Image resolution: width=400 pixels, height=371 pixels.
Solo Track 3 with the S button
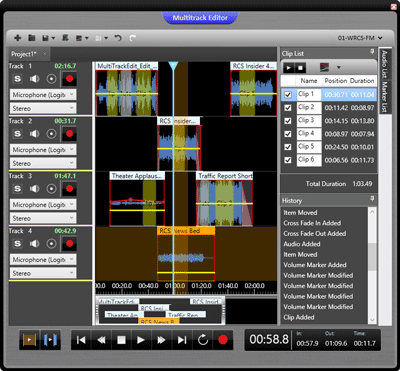tap(17, 189)
